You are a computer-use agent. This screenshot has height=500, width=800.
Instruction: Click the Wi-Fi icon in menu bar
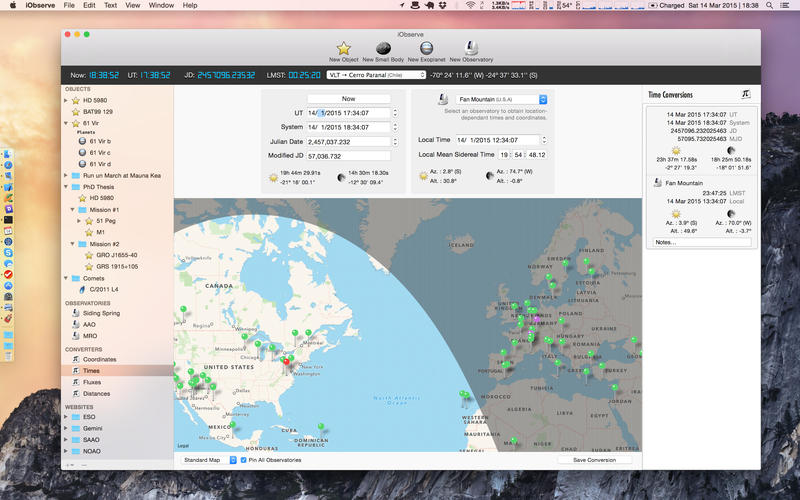(470, 5)
